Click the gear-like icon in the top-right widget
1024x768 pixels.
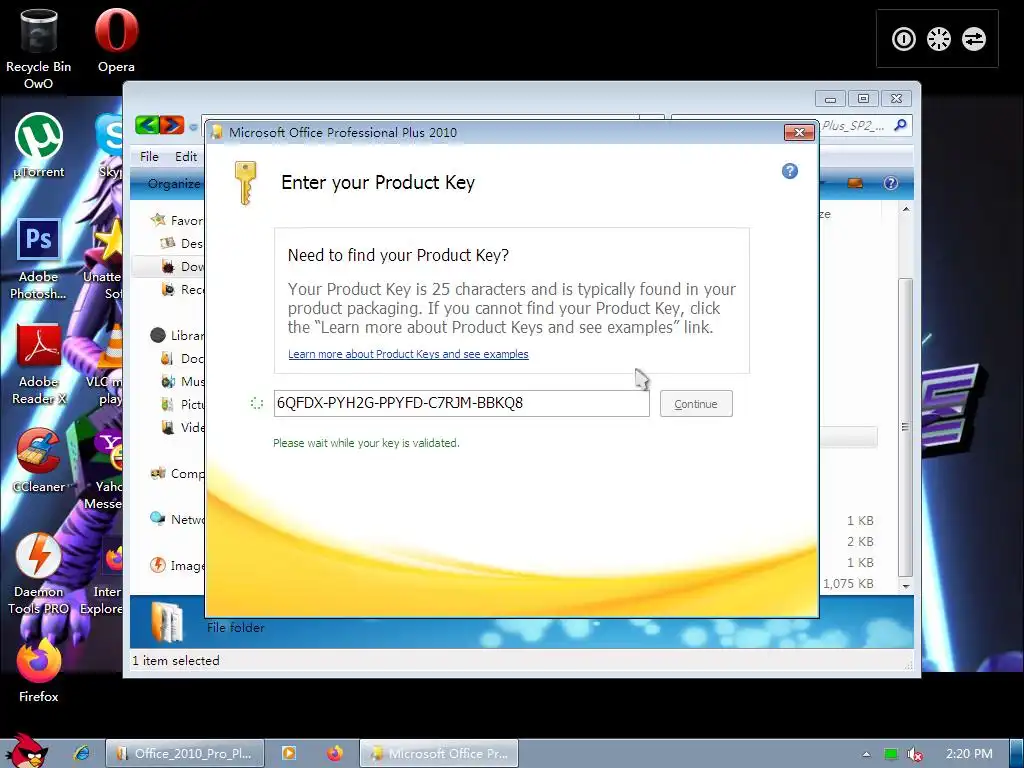coord(938,39)
